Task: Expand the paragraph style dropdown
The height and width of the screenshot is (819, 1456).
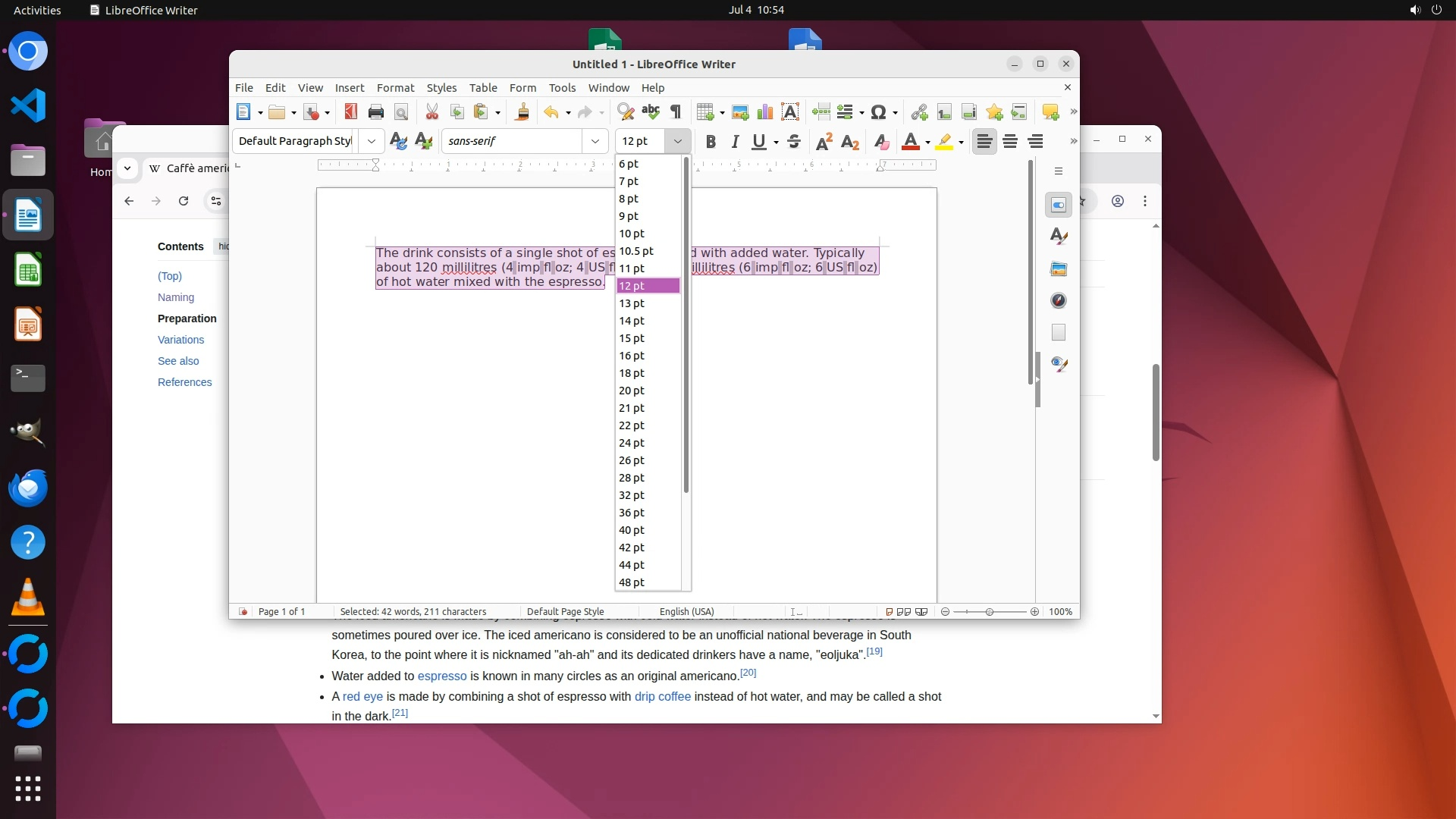Action: (x=371, y=141)
